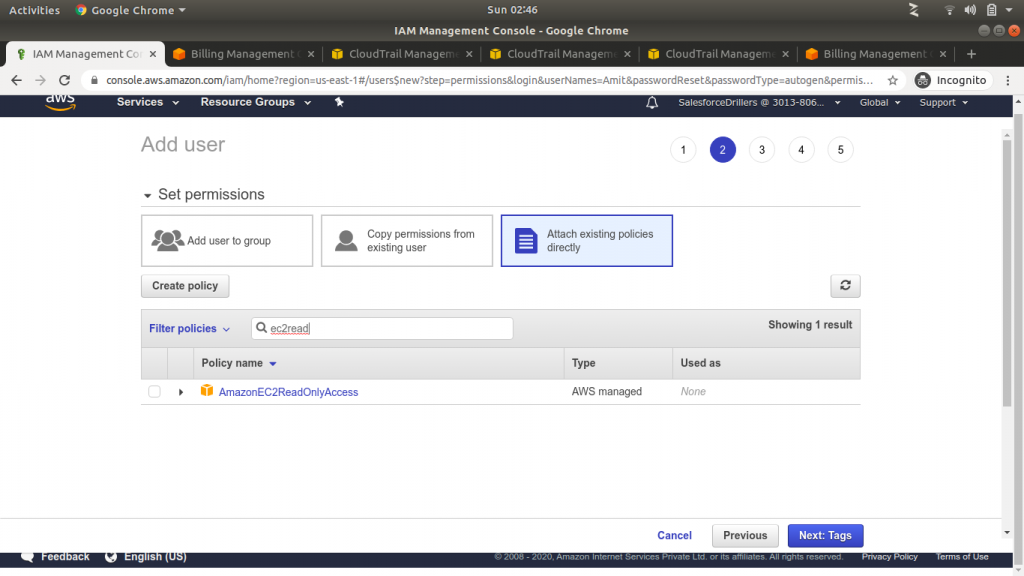Open the Wi-Fi indicator in top bar
The width and height of the screenshot is (1024, 576).
coord(949,10)
